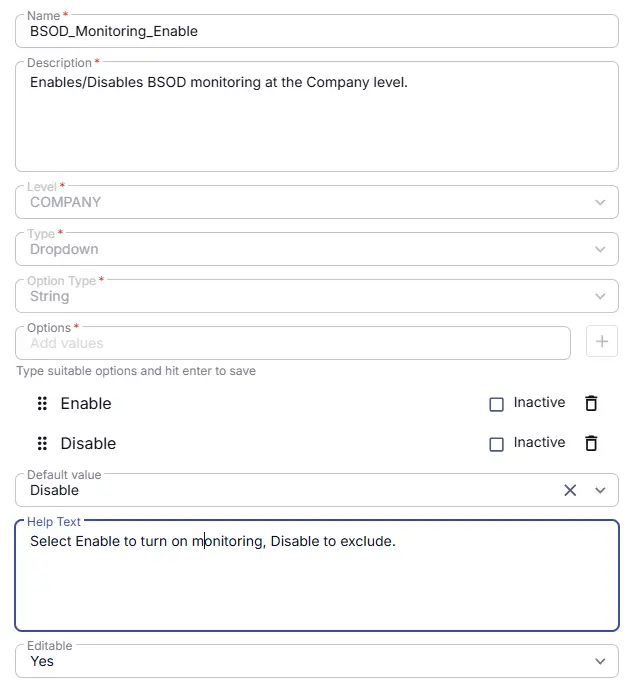Open the Option Type String dropdown

(317, 296)
